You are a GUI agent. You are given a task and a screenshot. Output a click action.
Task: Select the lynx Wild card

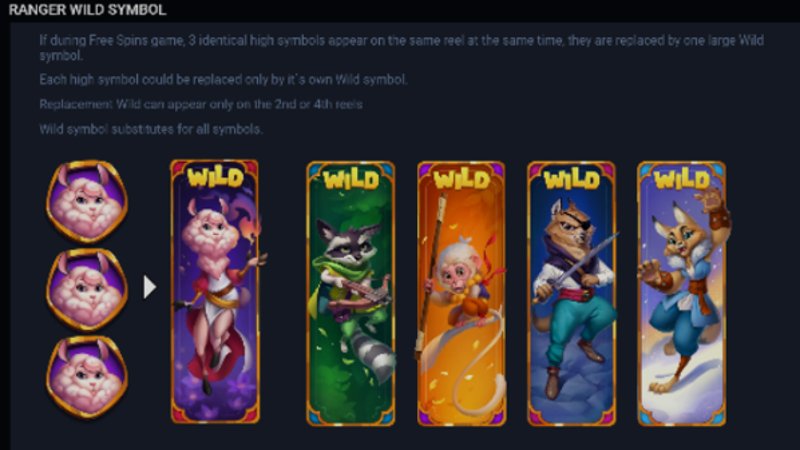point(682,293)
